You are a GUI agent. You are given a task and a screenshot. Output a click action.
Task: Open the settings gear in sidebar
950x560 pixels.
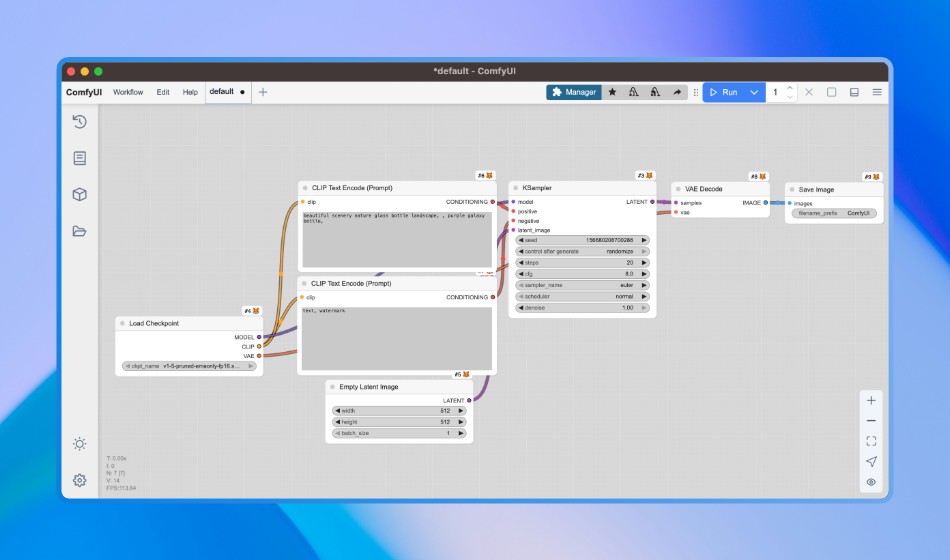(79, 480)
